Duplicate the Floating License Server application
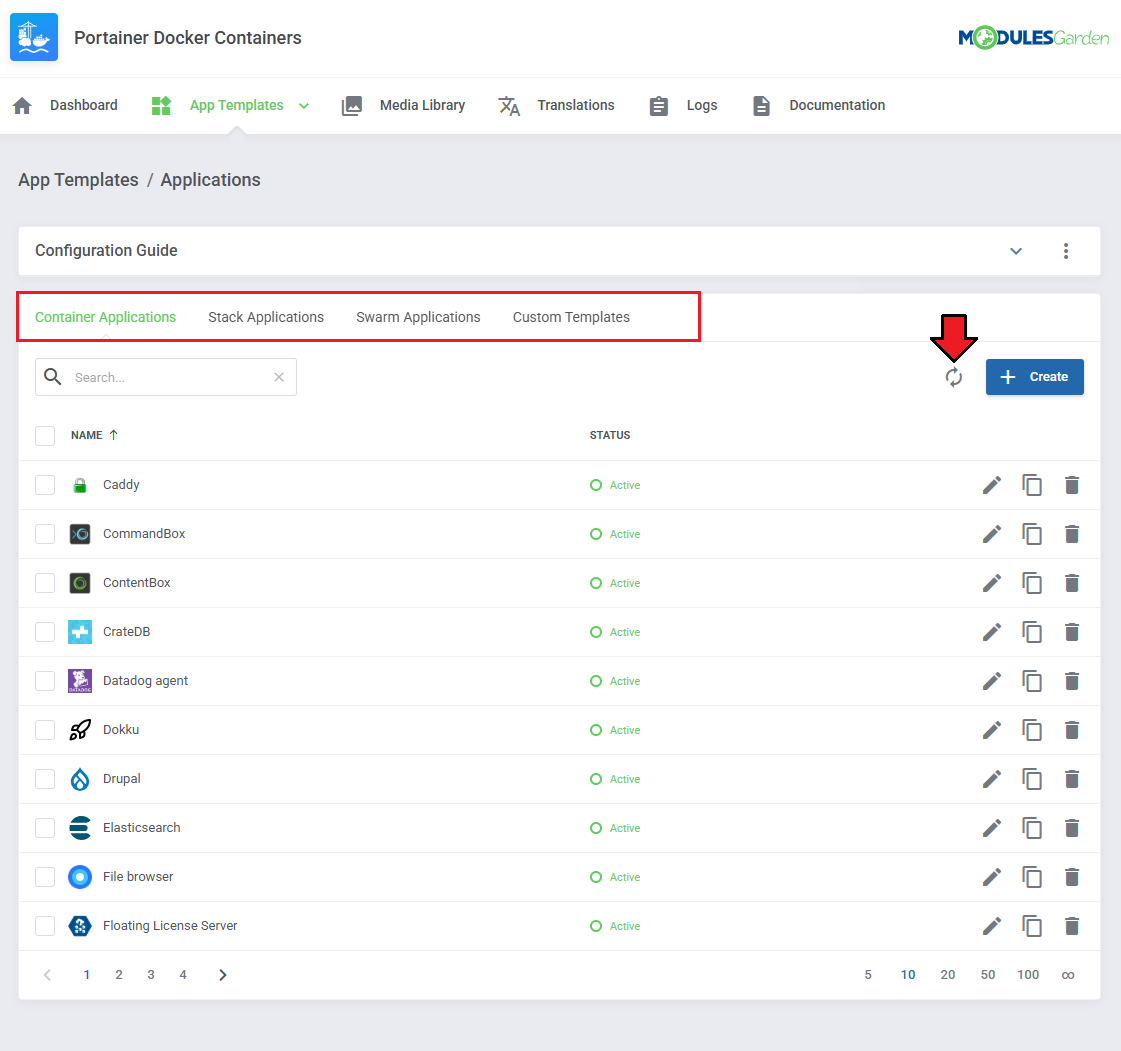The image size is (1121, 1051). [1032, 926]
